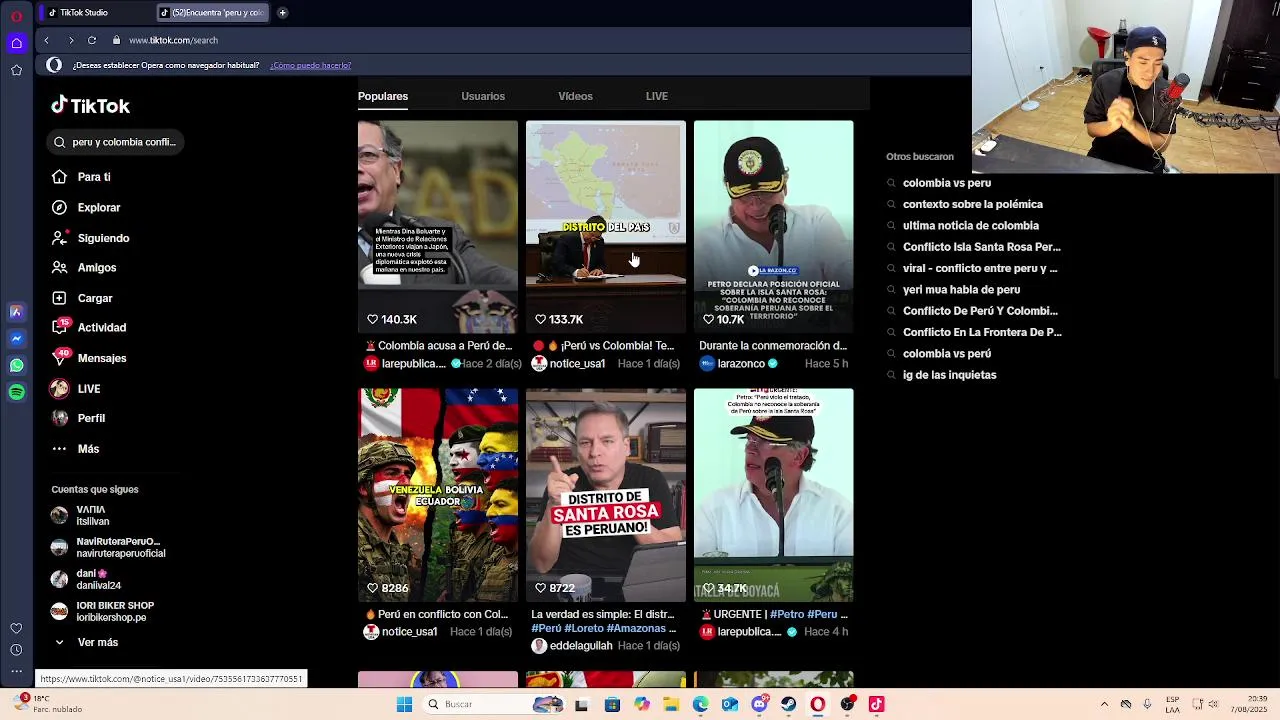
Task: Click the TikTok taskbar icon
Action: tap(876, 704)
